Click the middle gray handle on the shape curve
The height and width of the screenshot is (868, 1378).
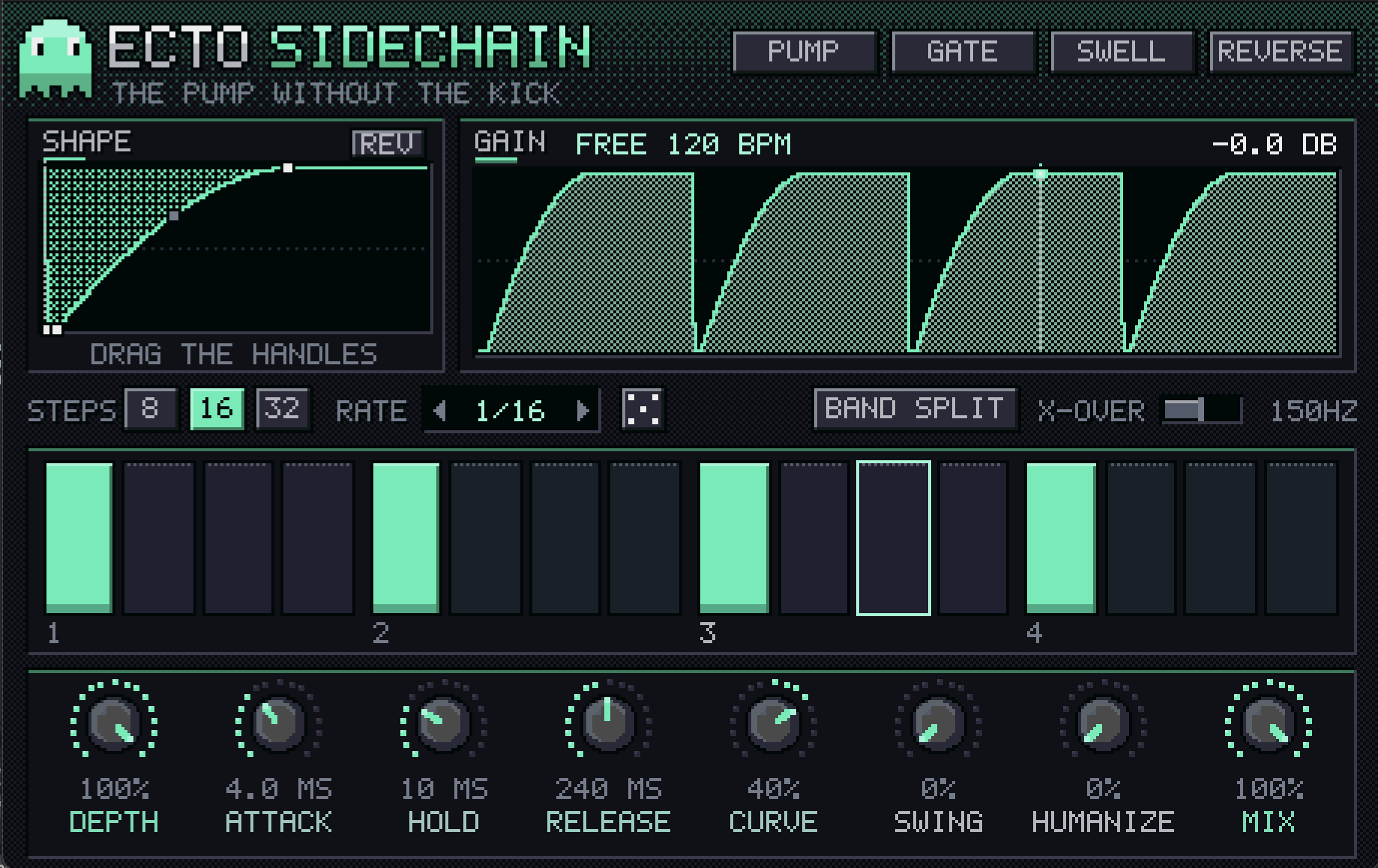point(174,216)
